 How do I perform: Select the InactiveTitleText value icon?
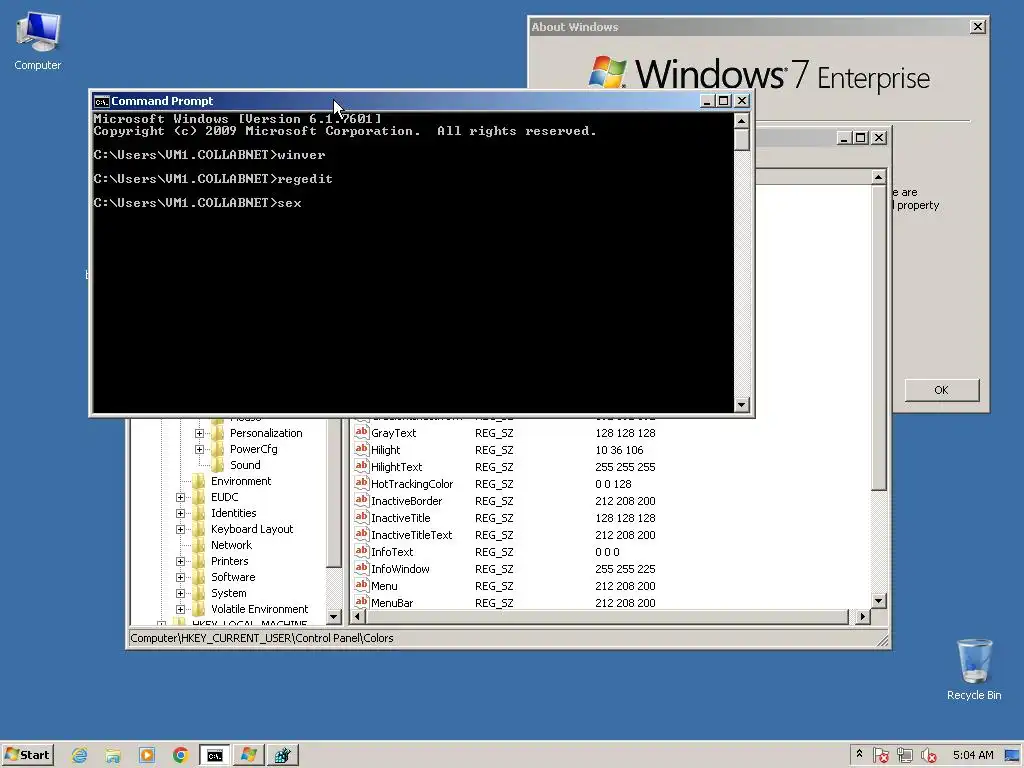[361, 534]
